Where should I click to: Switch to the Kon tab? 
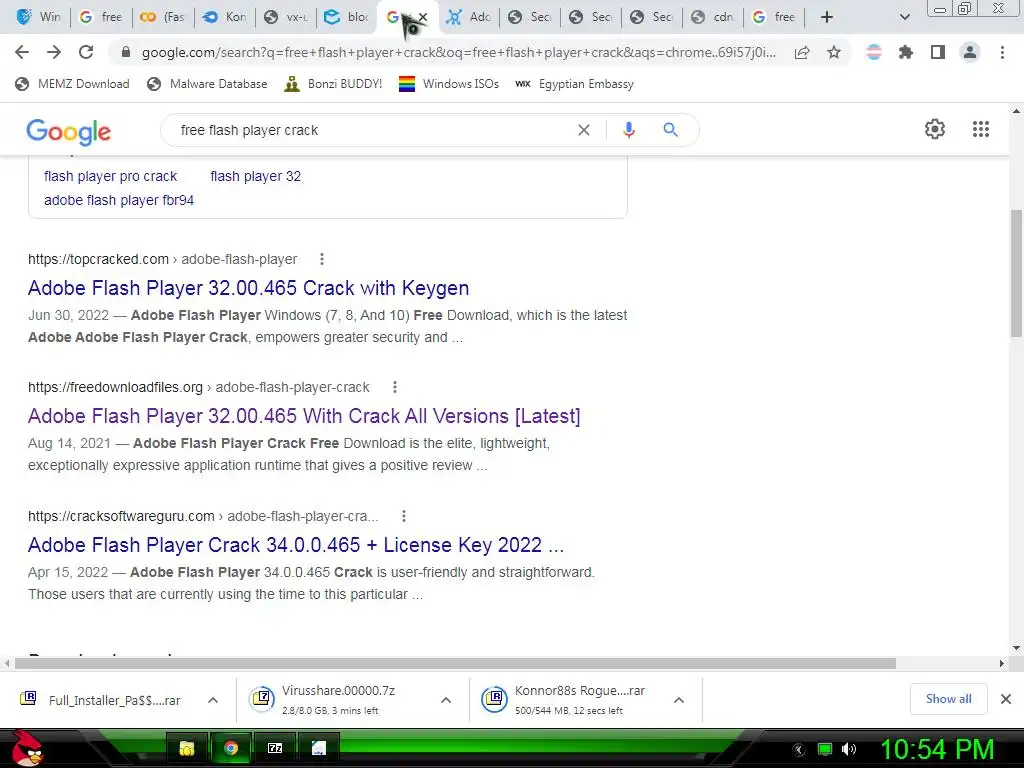coord(225,17)
